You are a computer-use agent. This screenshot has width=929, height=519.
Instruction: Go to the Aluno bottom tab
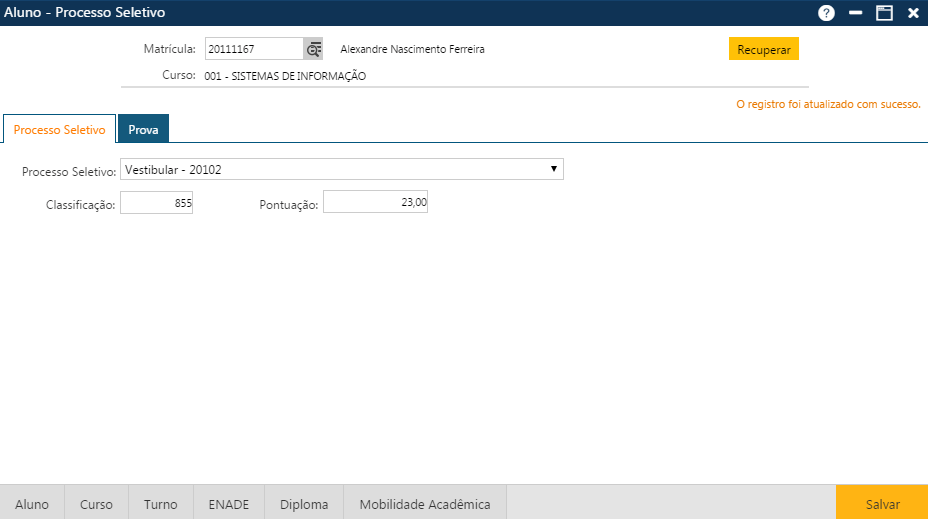point(32,504)
